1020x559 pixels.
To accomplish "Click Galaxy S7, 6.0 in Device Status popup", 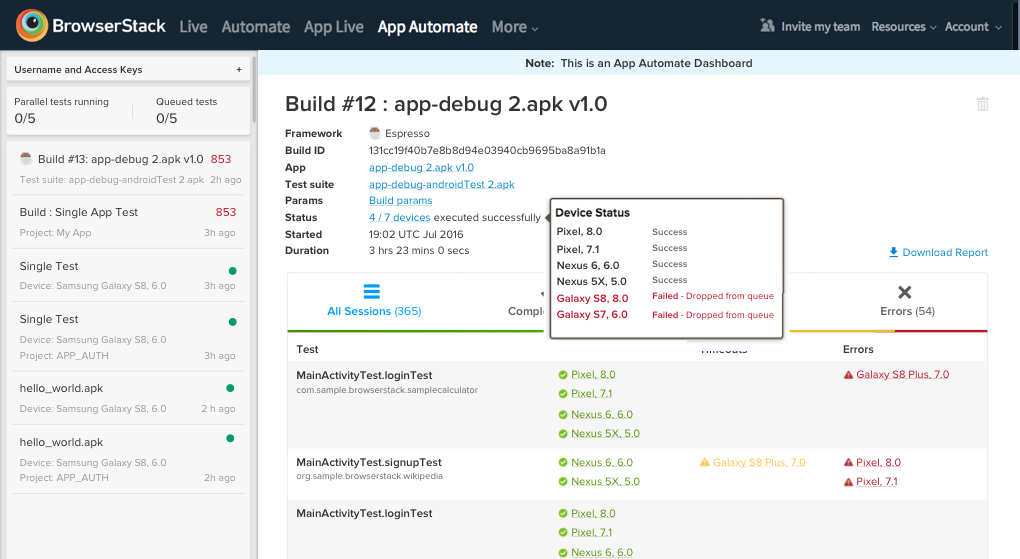I will pyautogui.click(x=592, y=314).
